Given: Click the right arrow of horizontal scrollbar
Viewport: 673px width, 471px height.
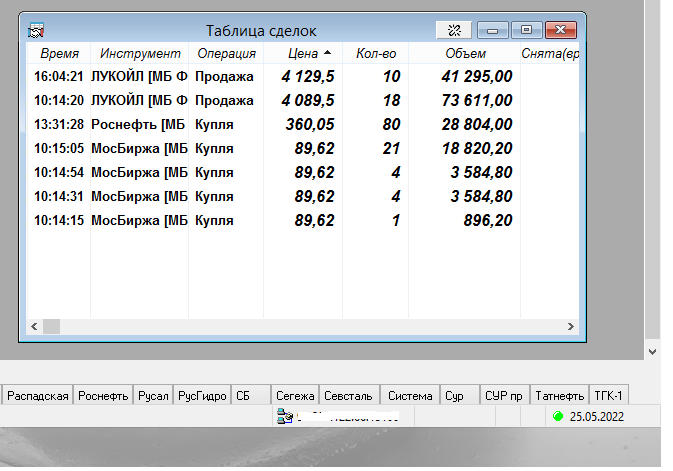Looking at the screenshot, I should [x=571, y=327].
